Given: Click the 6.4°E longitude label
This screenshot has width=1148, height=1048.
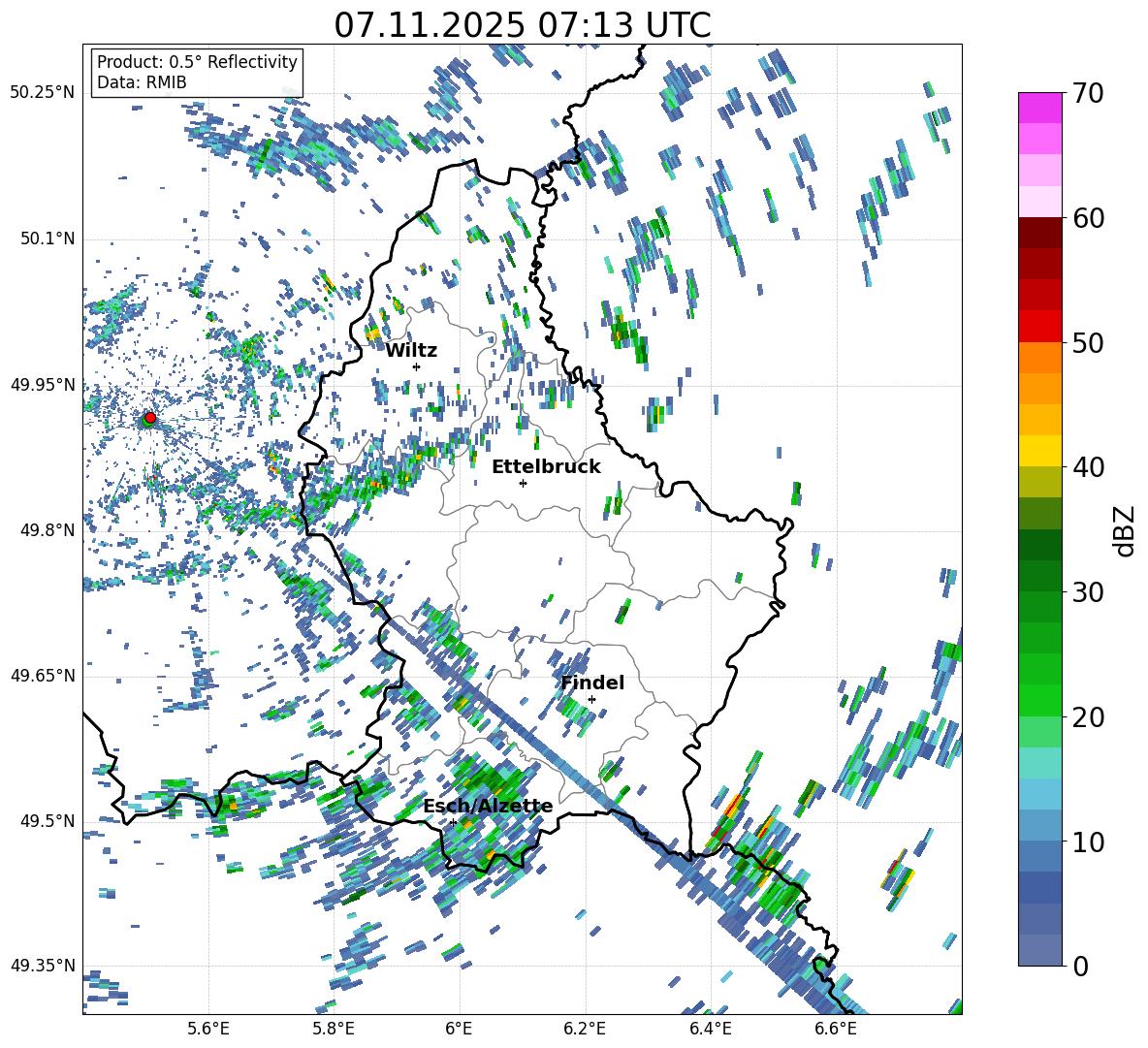Looking at the screenshot, I should pyautogui.click(x=710, y=1029).
